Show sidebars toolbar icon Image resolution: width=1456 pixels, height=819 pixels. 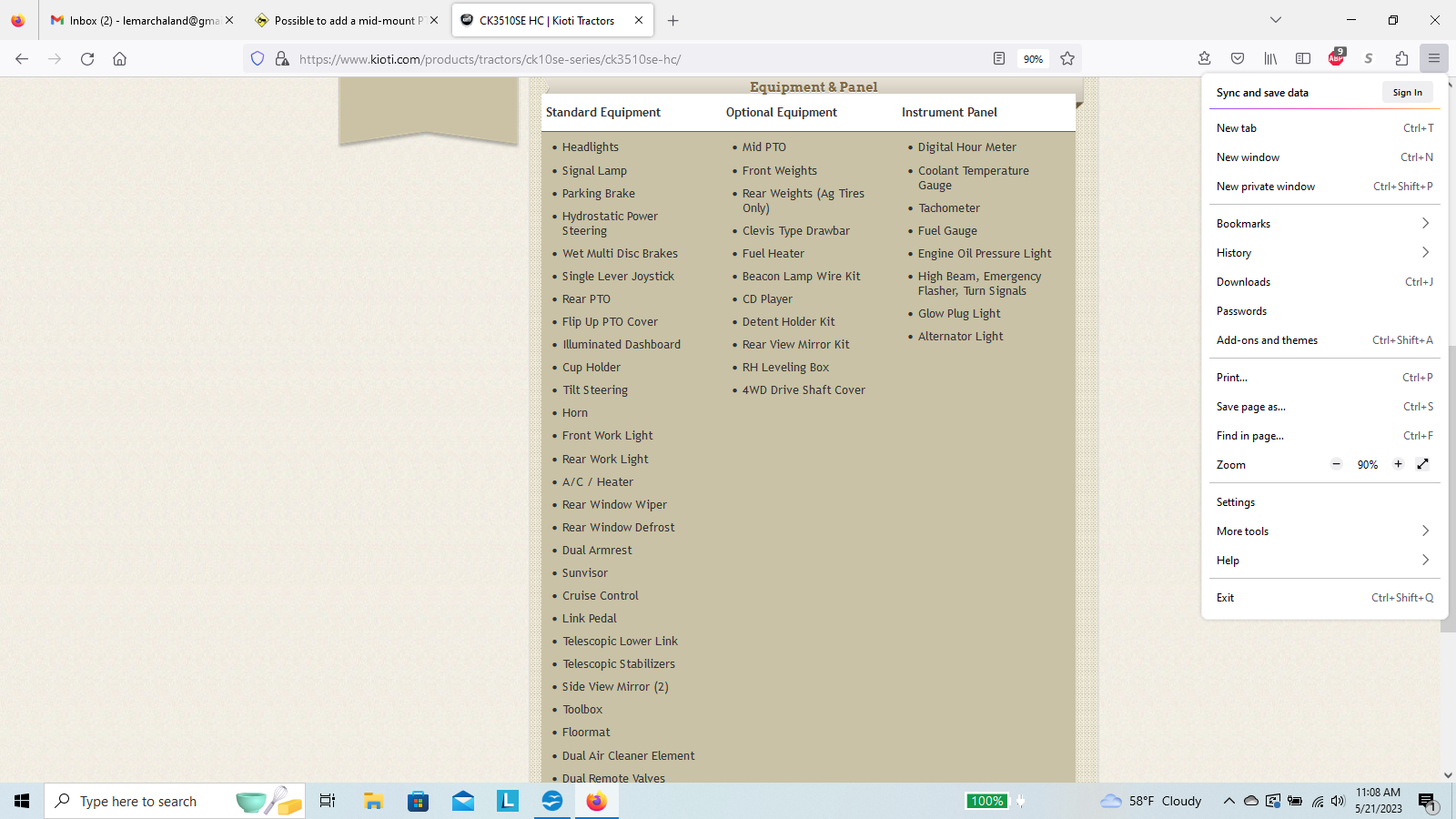tap(1303, 59)
